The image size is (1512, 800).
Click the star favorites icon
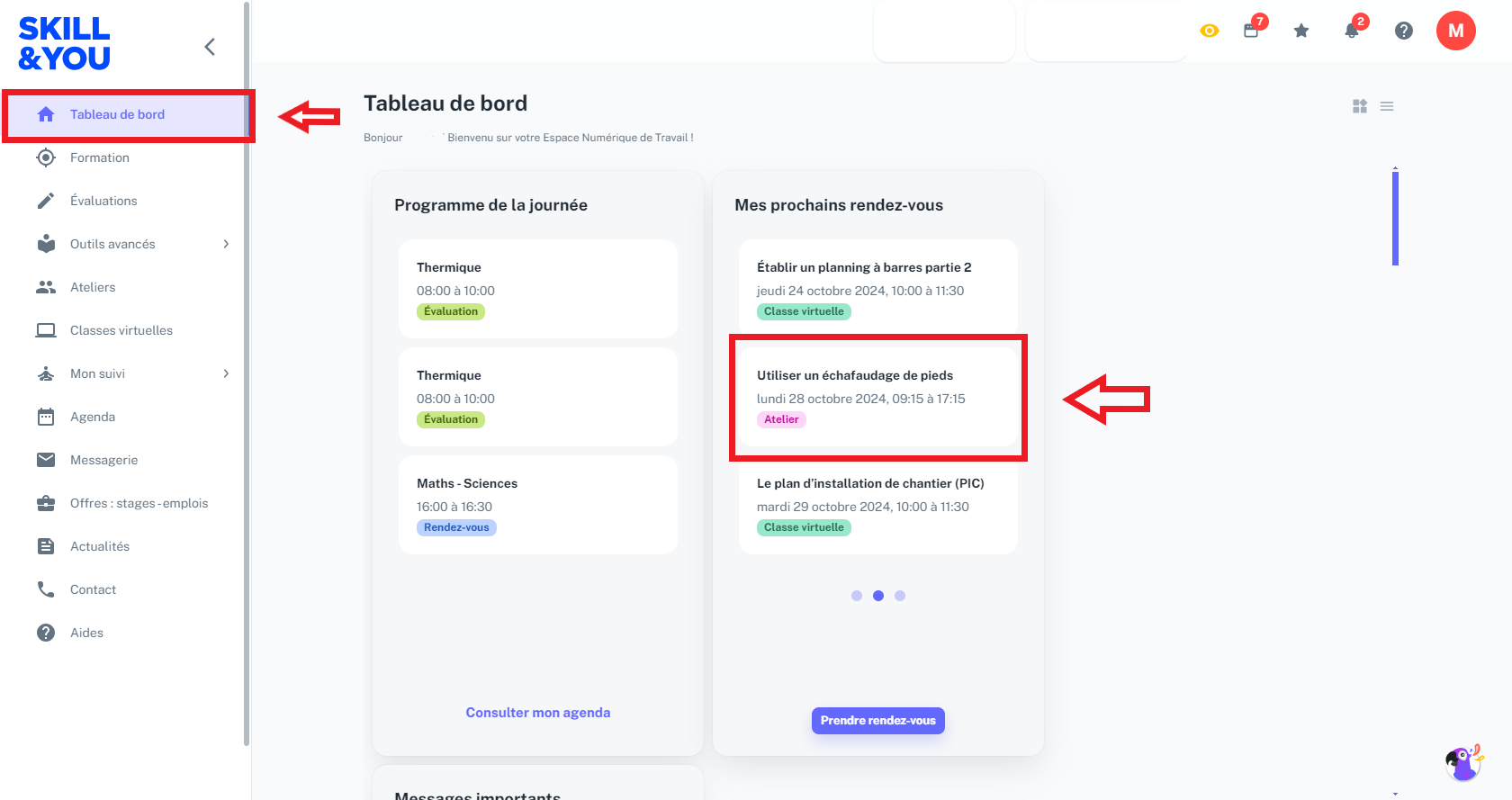pos(1301,31)
